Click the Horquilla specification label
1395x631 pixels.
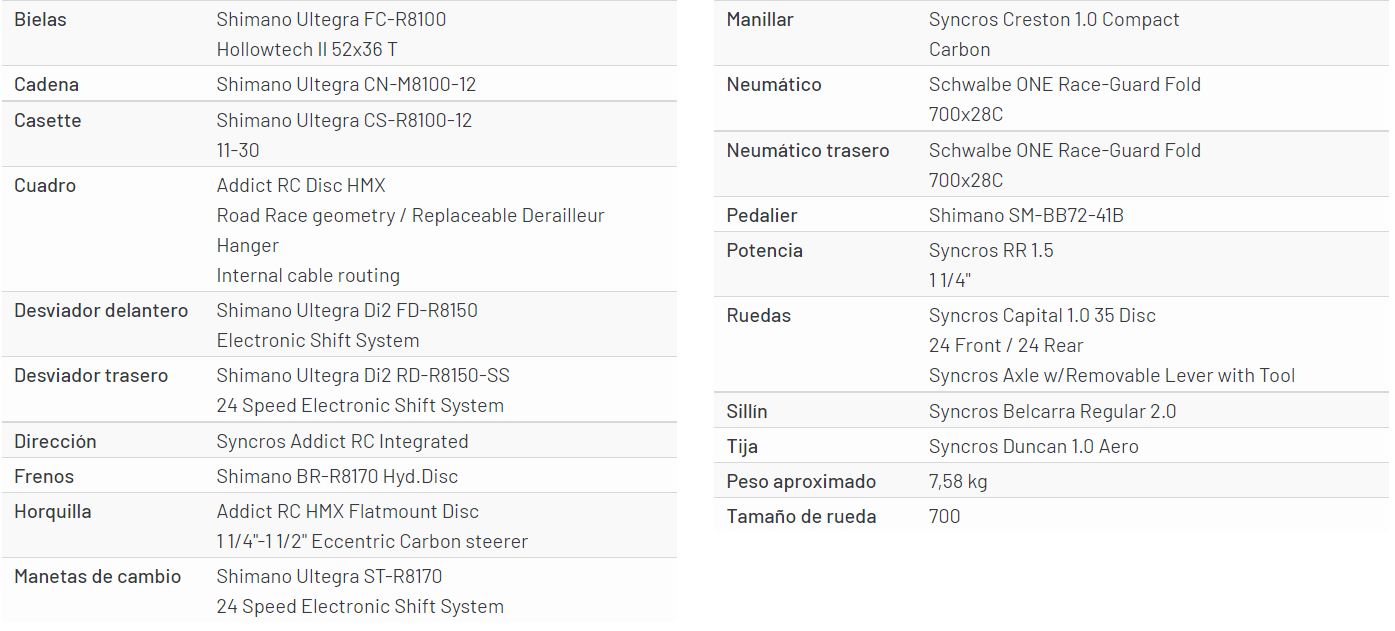52,511
